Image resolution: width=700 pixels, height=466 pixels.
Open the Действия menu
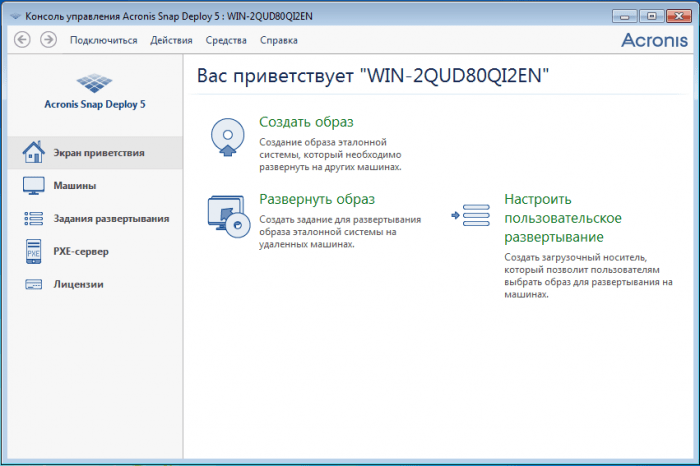[171, 40]
